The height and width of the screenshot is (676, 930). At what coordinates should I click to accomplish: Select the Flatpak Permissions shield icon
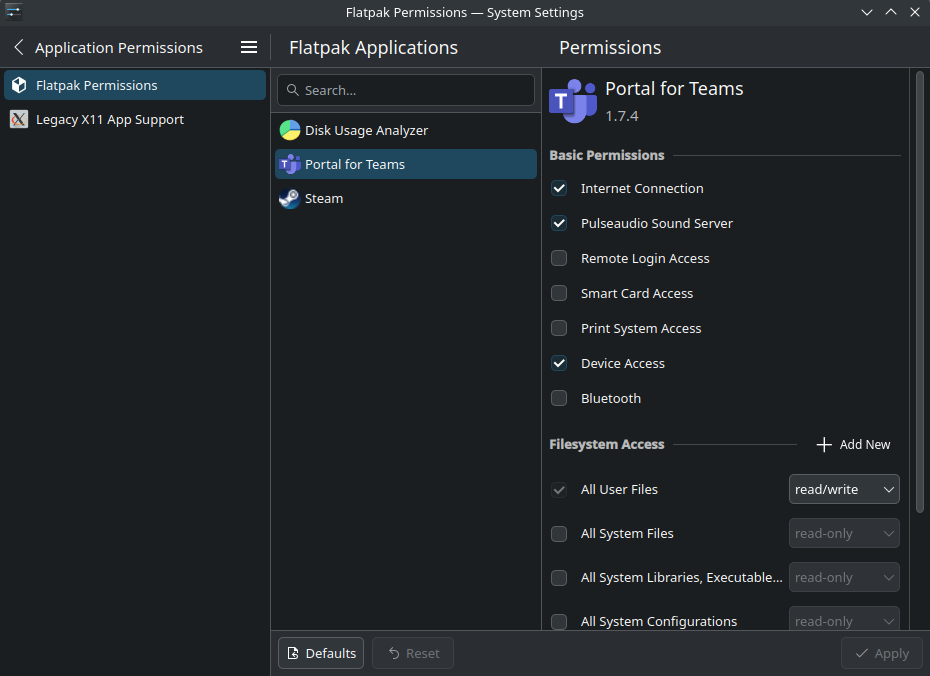pyautogui.click(x=17, y=85)
